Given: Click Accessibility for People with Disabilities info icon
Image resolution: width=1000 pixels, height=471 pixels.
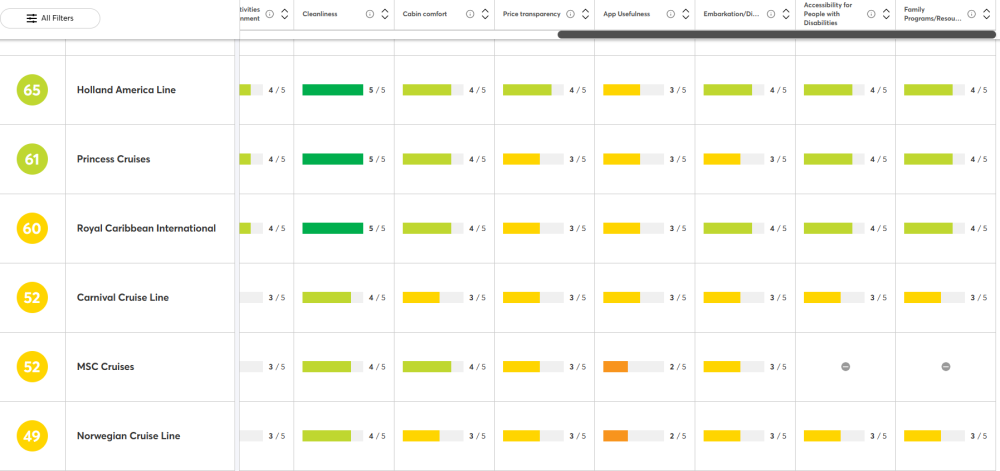Looking at the screenshot, I should tap(871, 14).
